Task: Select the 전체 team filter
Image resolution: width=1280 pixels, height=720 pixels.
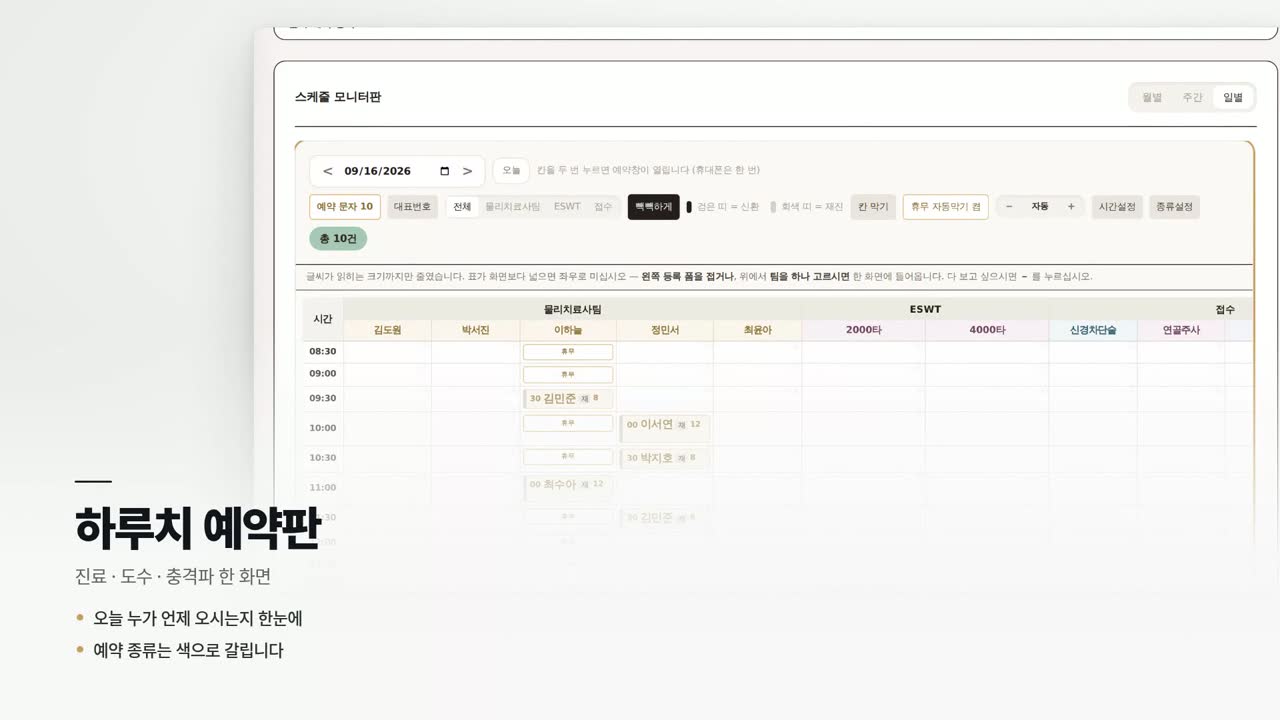Action: 462,207
